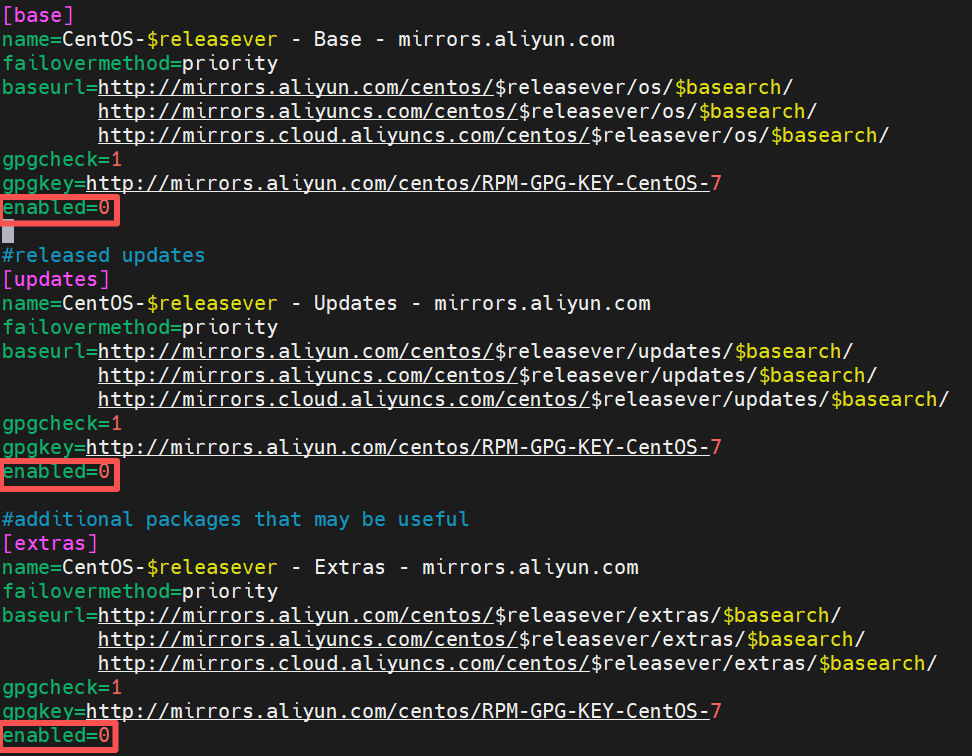Click gpgcheck=1 in the base section
This screenshot has width=972, height=756.
[x=62, y=160]
